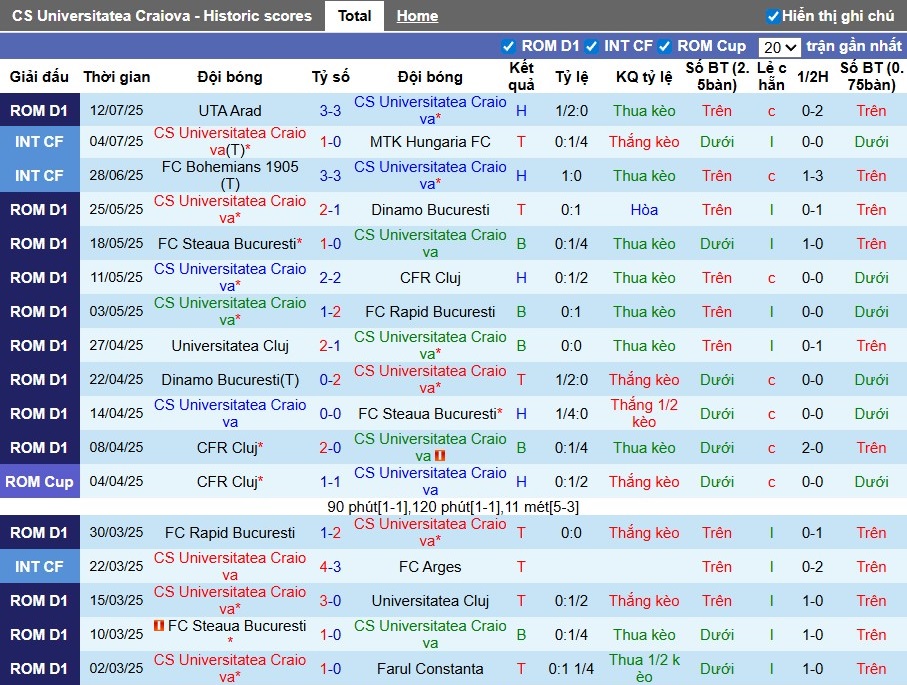The width and height of the screenshot is (907, 685).
Task: Click the INT CF badge in the 28/06/25 row
Action: click(39, 175)
